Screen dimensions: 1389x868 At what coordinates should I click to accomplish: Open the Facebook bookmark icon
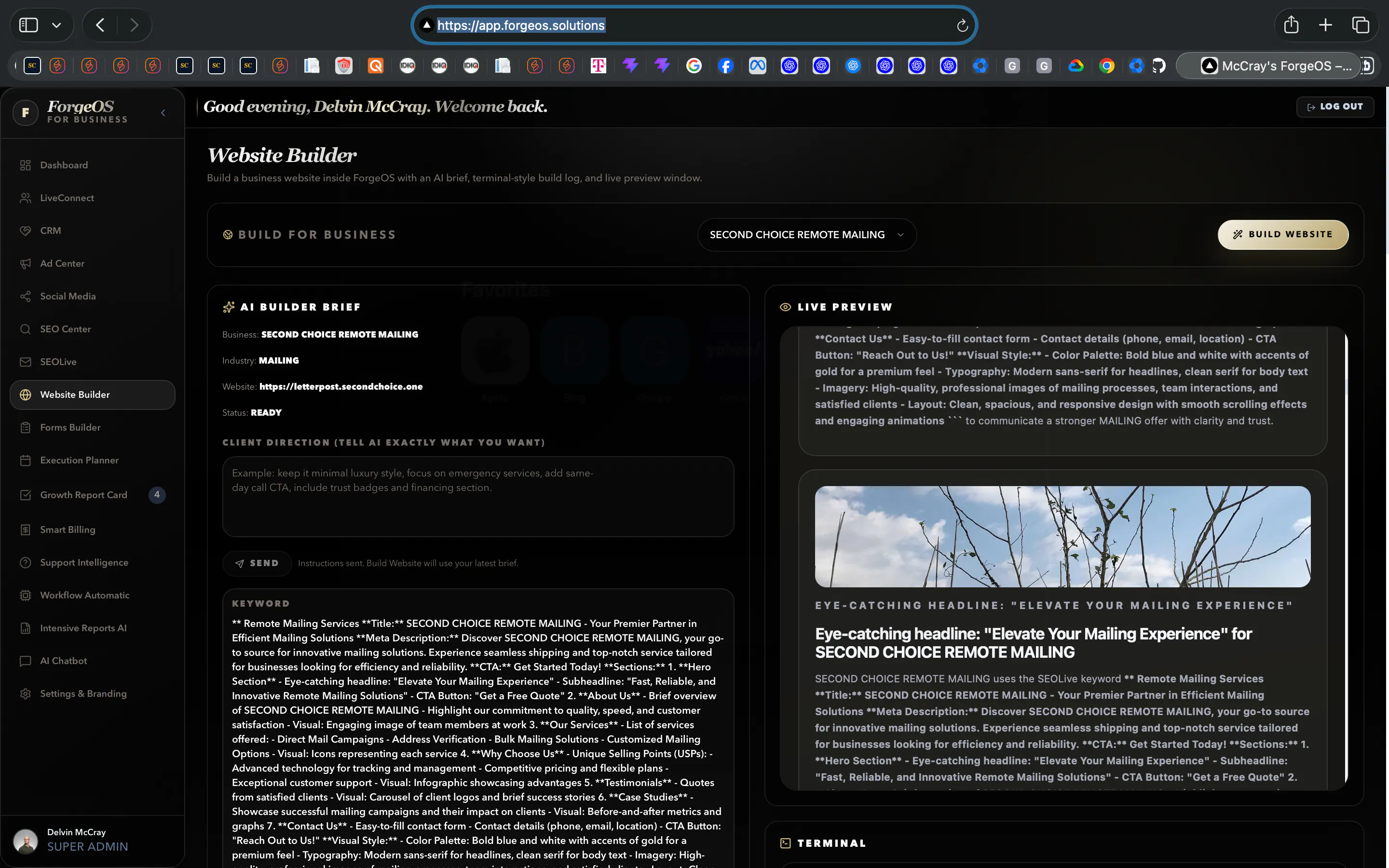(x=725, y=66)
